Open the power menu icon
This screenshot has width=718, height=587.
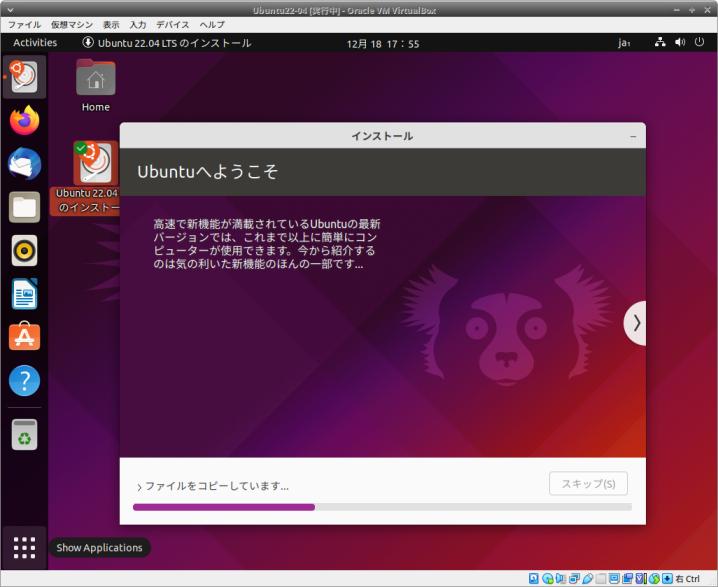tap(699, 43)
